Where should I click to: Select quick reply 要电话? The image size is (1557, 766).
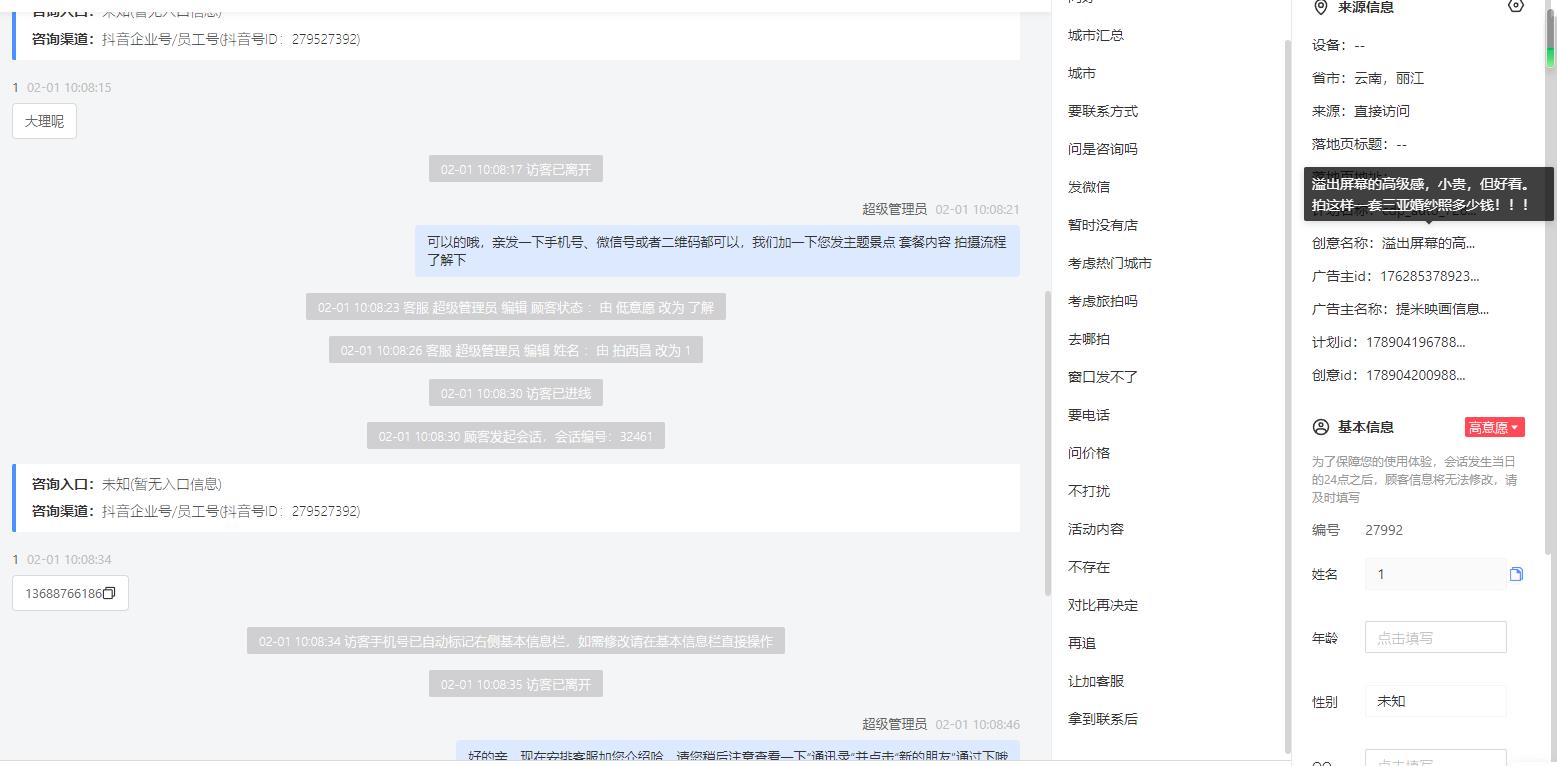pyautogui.click(x=1089, y=415)
